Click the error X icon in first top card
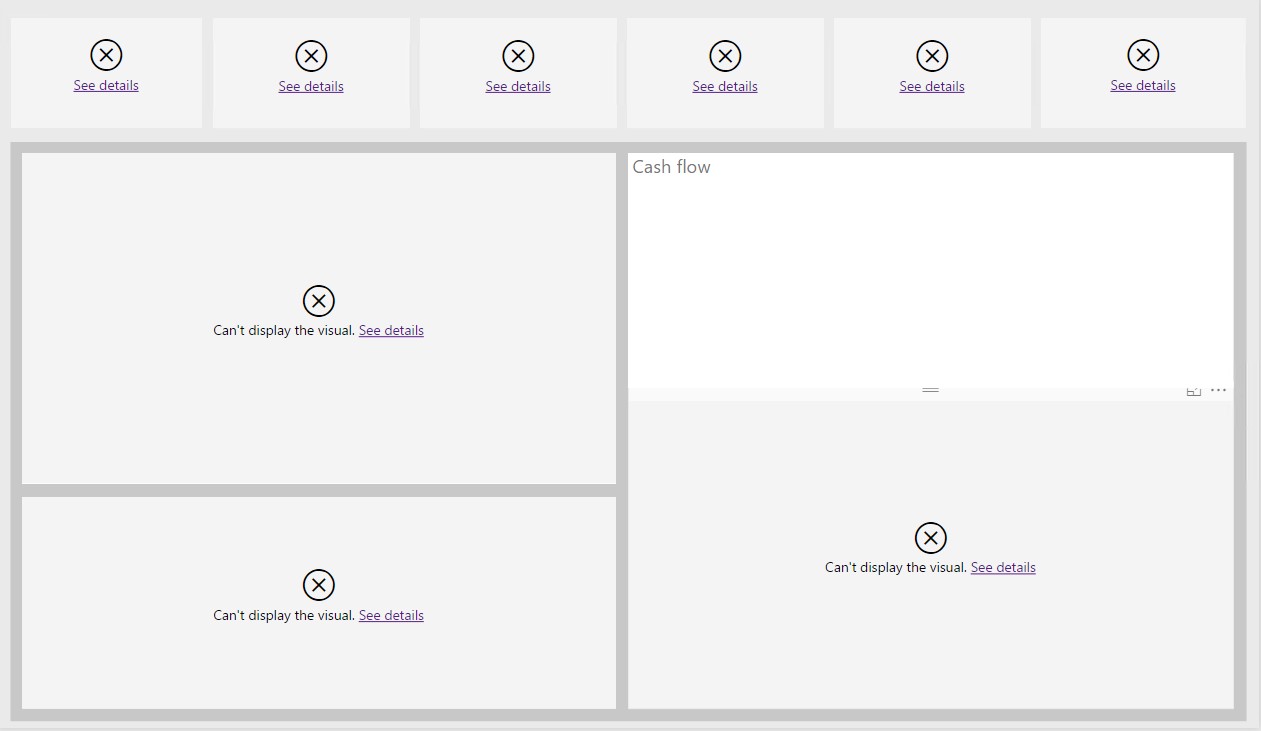 (106, 55)
